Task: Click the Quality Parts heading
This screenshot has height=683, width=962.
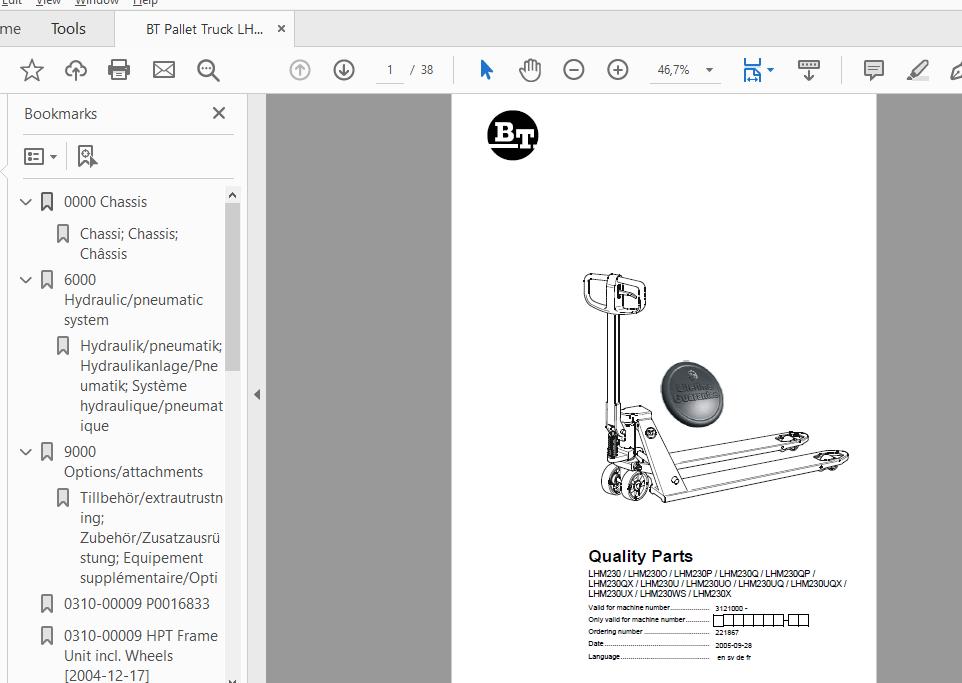Action: pos(640,556)
